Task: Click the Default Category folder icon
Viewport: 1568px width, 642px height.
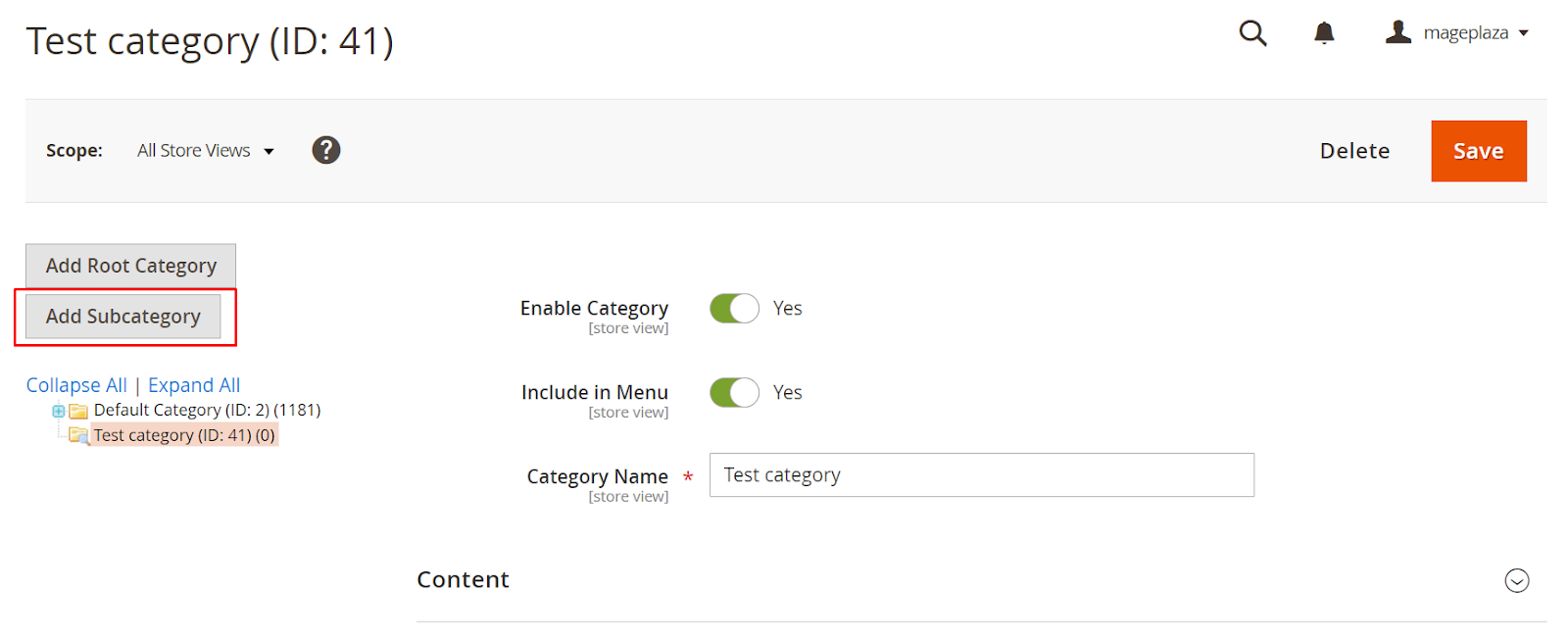Action: [78, 411]
